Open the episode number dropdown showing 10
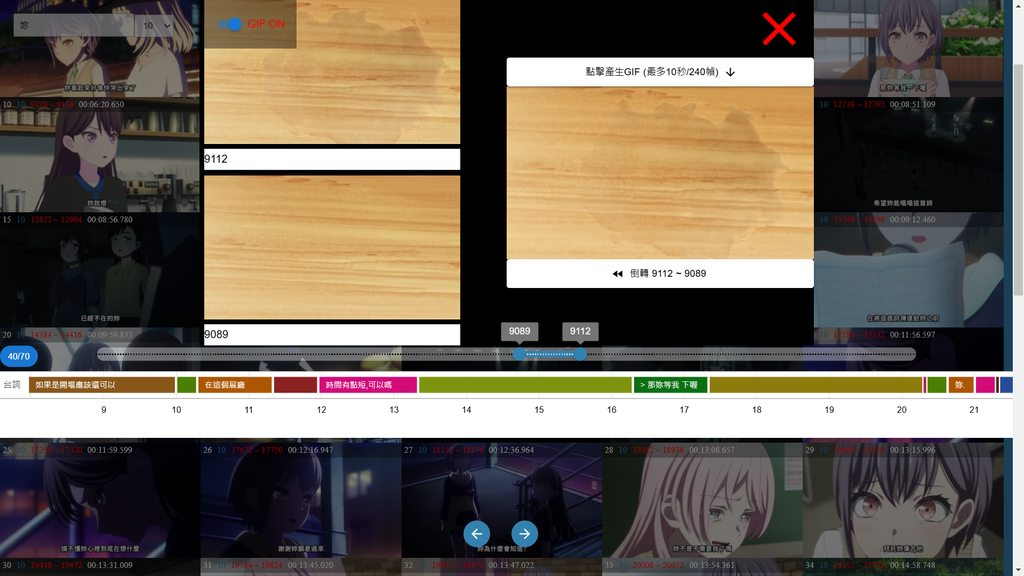Viewport: 1024px width, 576px height. click(153, 25)
